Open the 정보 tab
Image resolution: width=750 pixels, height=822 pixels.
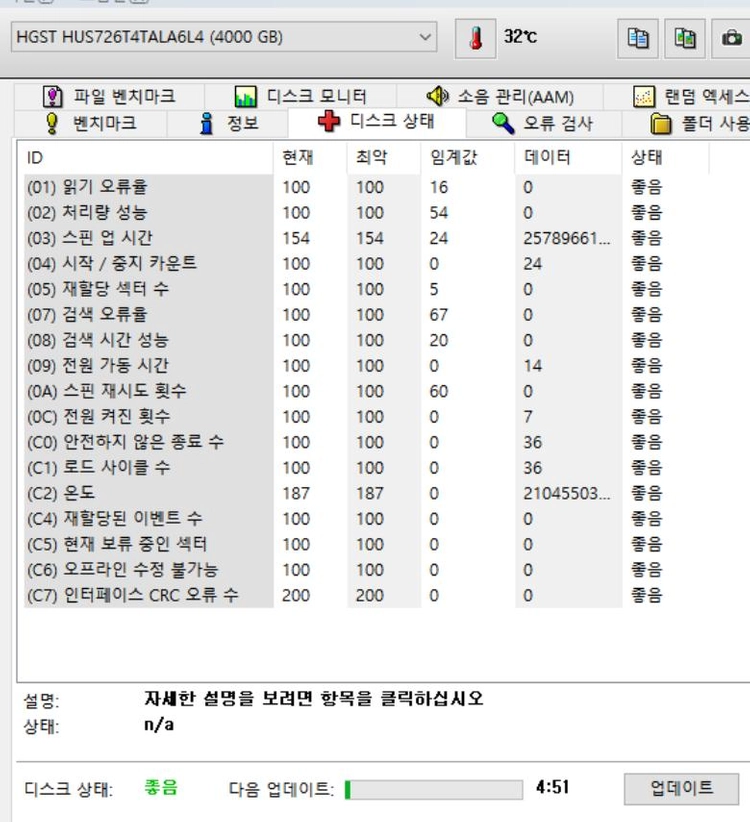point(227,123)
